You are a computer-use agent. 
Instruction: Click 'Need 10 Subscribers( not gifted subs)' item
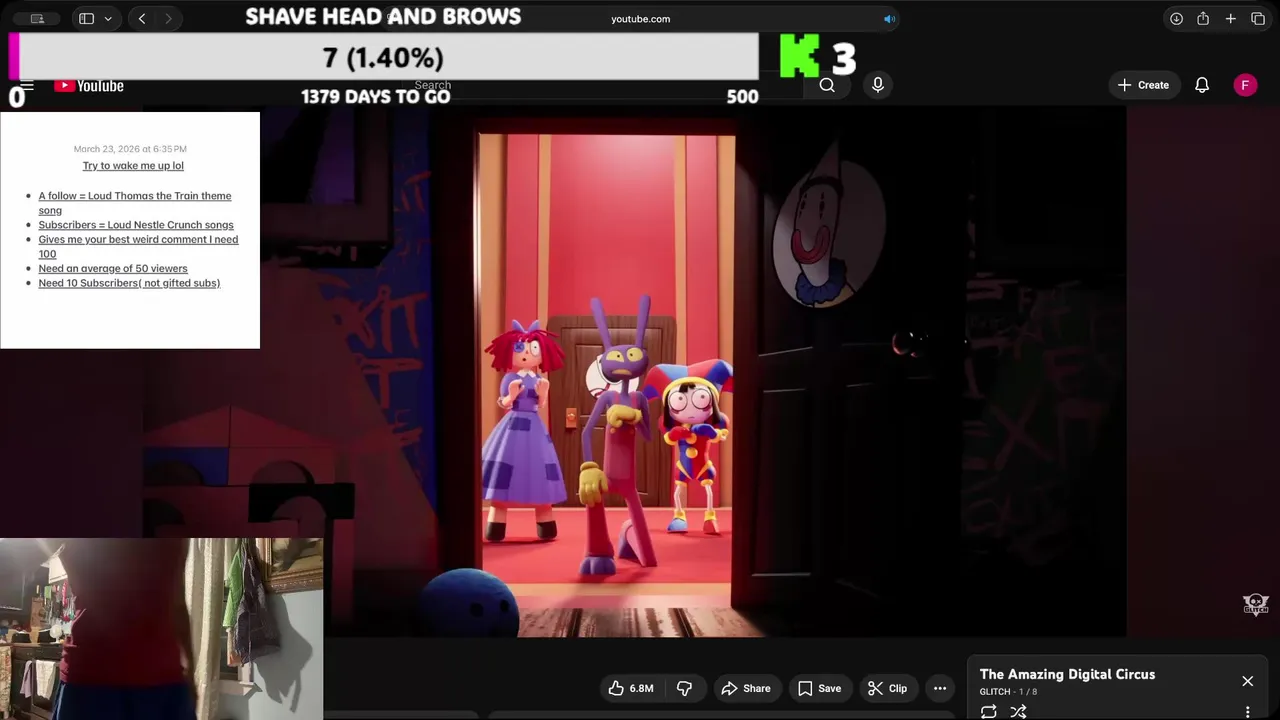click(129, 283)
